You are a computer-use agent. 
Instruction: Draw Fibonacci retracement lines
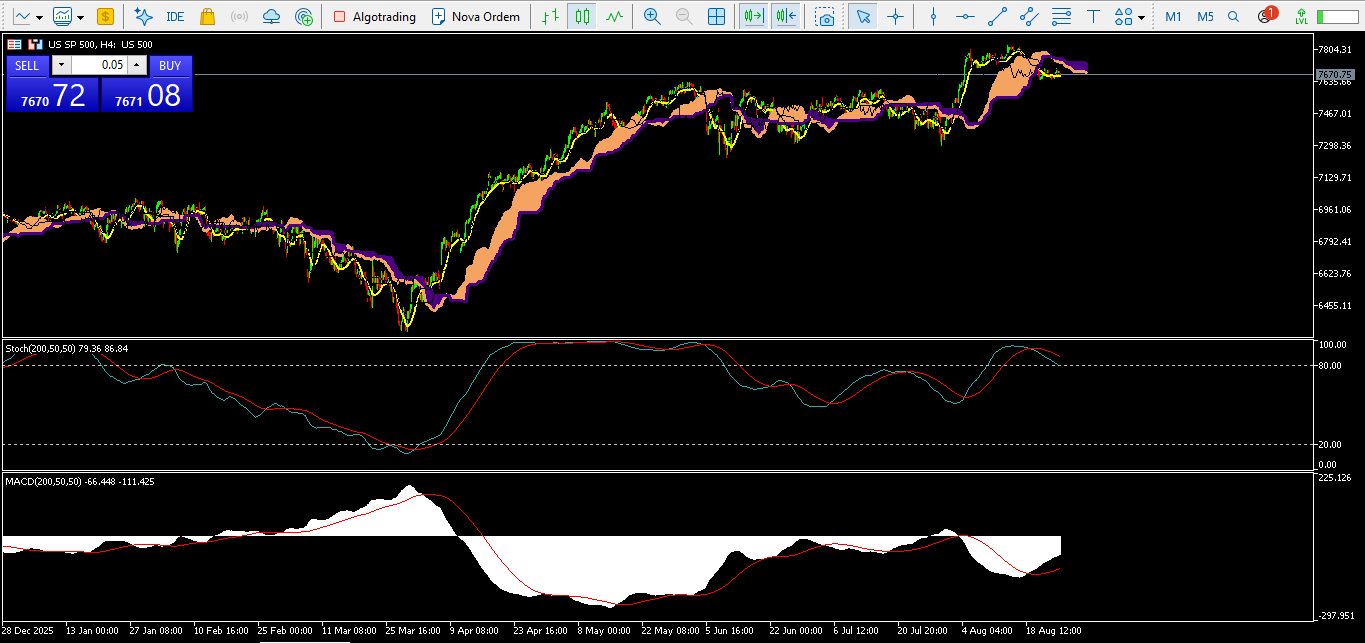pyautogui.click(x=1061, y=16)
